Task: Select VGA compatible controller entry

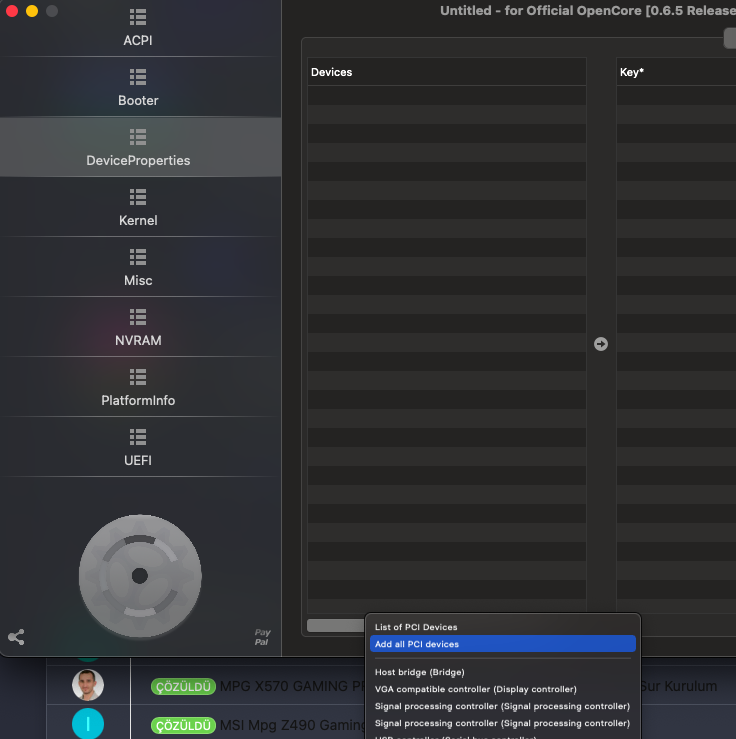Action: point(503,689)
